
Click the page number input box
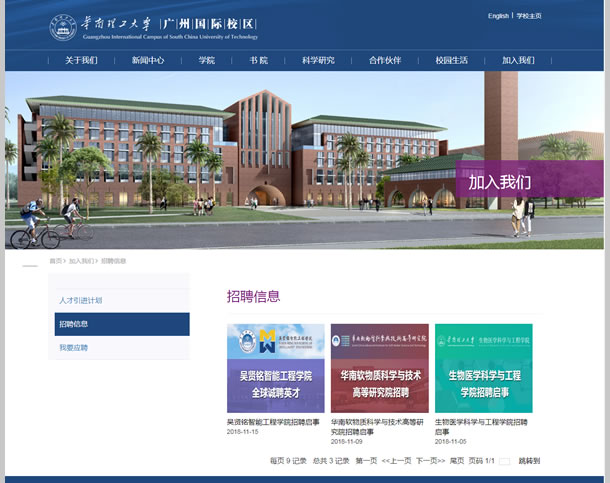504,461
